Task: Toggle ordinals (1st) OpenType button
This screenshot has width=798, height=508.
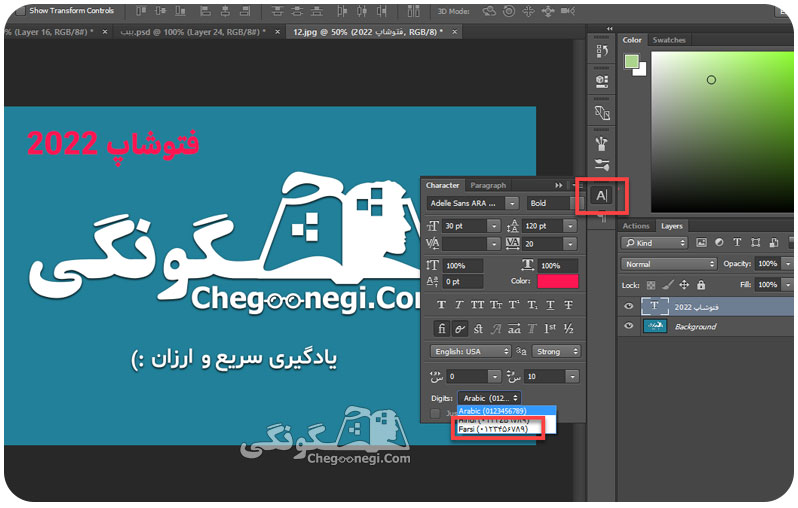Action: point(550,329)
